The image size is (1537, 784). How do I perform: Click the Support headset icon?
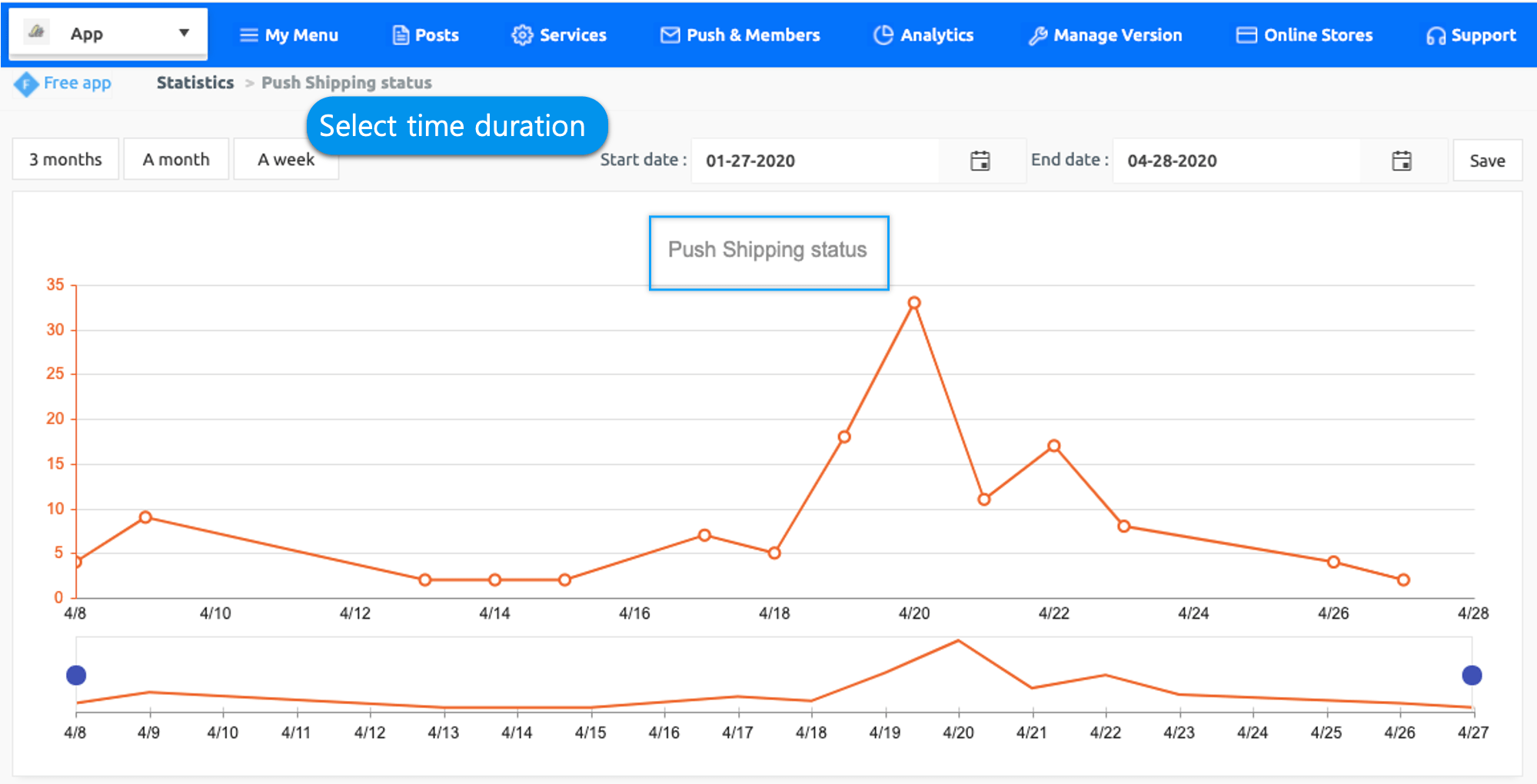(x=1435, y=36)
